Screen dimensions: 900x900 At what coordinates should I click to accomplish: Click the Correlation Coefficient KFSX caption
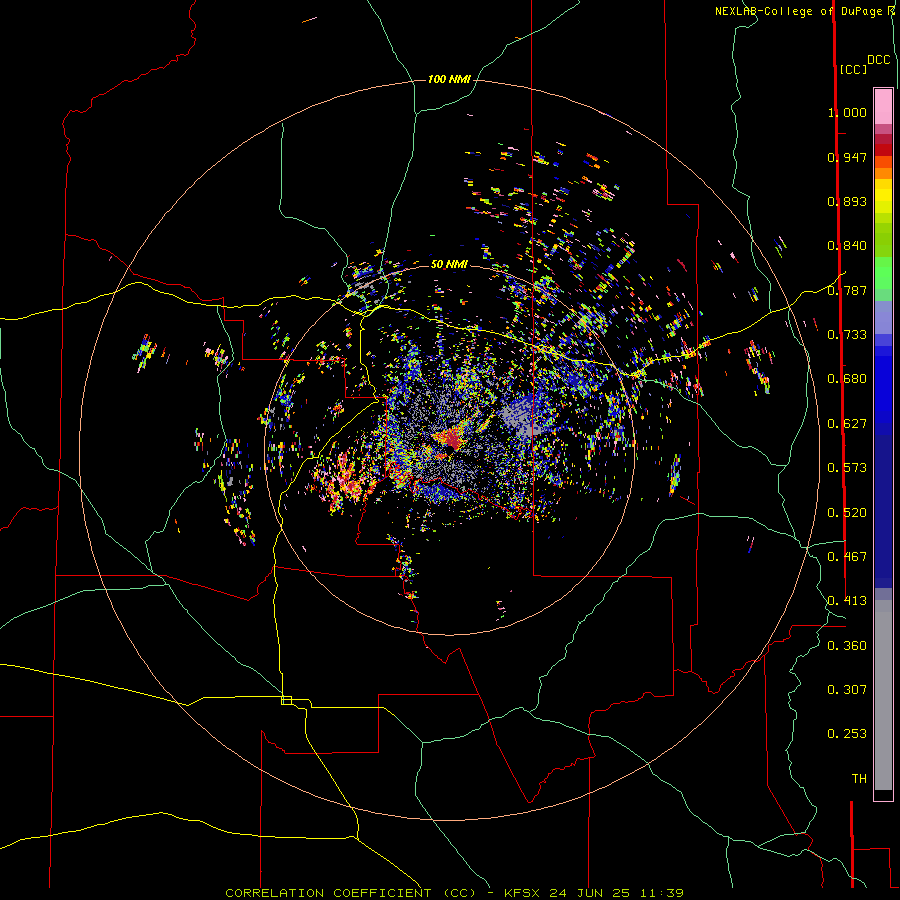(454, 893)
